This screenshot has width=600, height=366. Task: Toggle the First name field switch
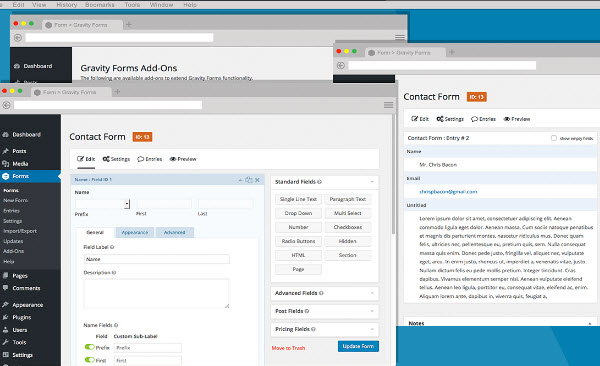coord(90,359)
